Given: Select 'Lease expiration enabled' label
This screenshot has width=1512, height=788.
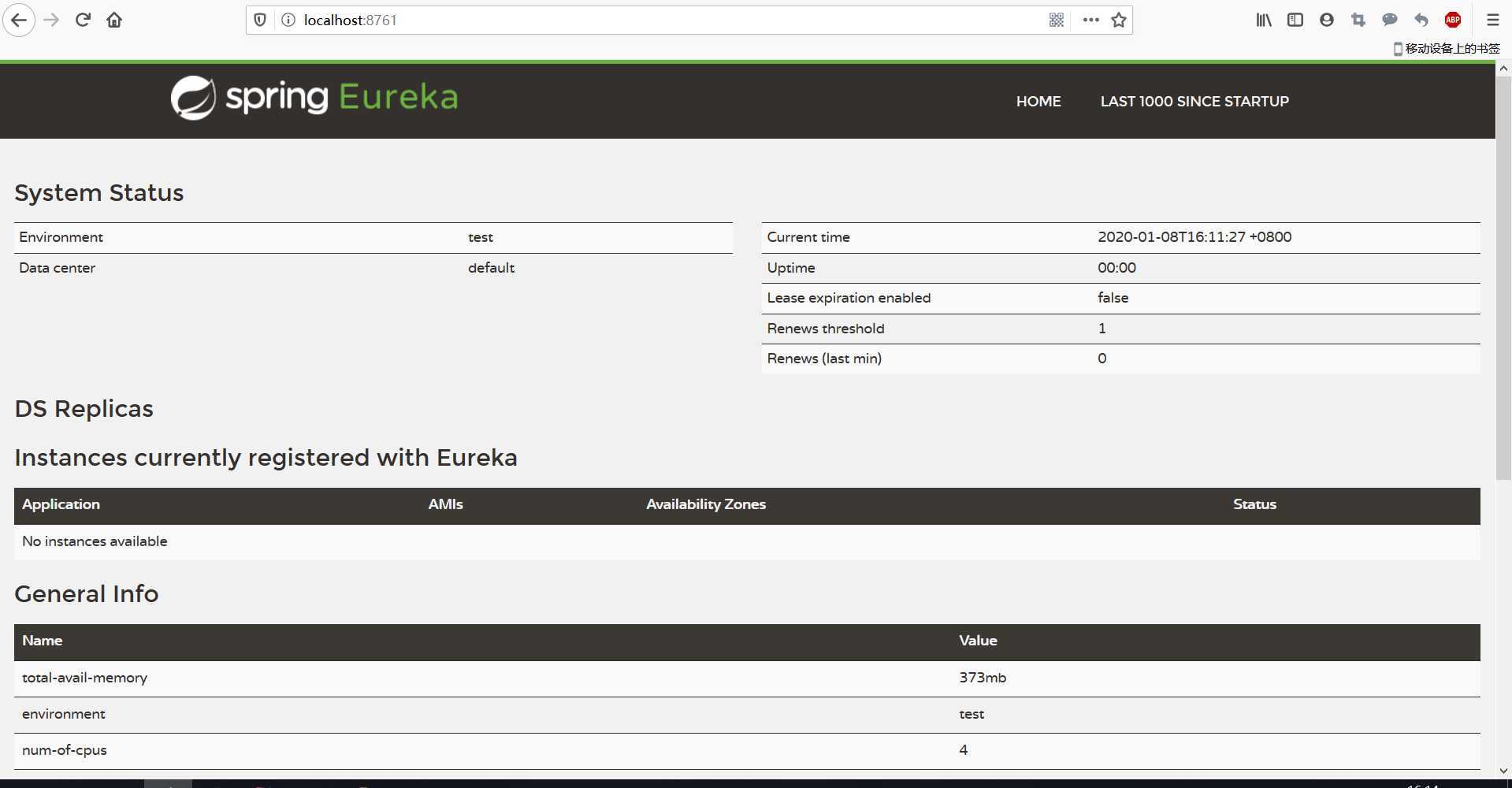Looking at the screenshot, I should point(849,298).
